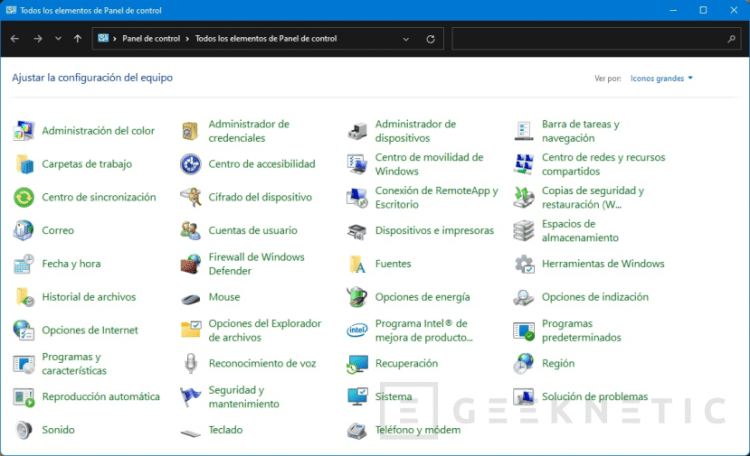Open Administrador de dispositivos icon
The width and height of the screenshot is (750, 456).
(x=357, y=131)
